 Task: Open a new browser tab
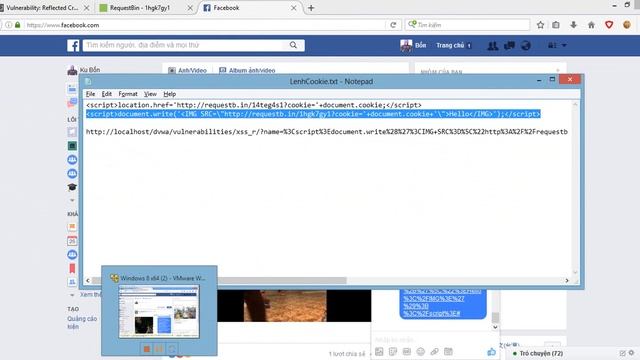click(311, 8)
